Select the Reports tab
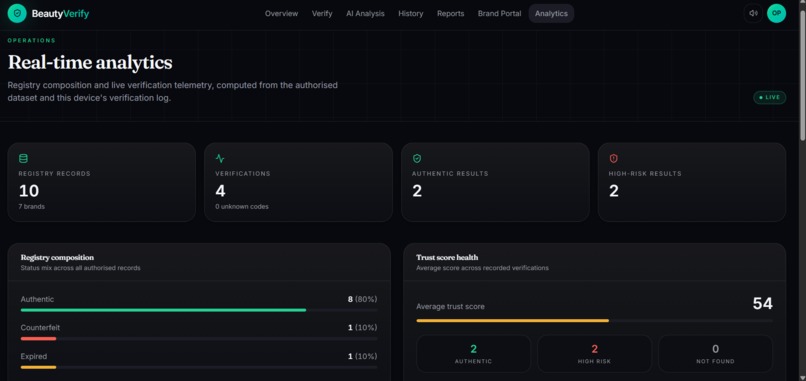The height and width of the screenshot is (381, 806). click(x=450, y=14)
